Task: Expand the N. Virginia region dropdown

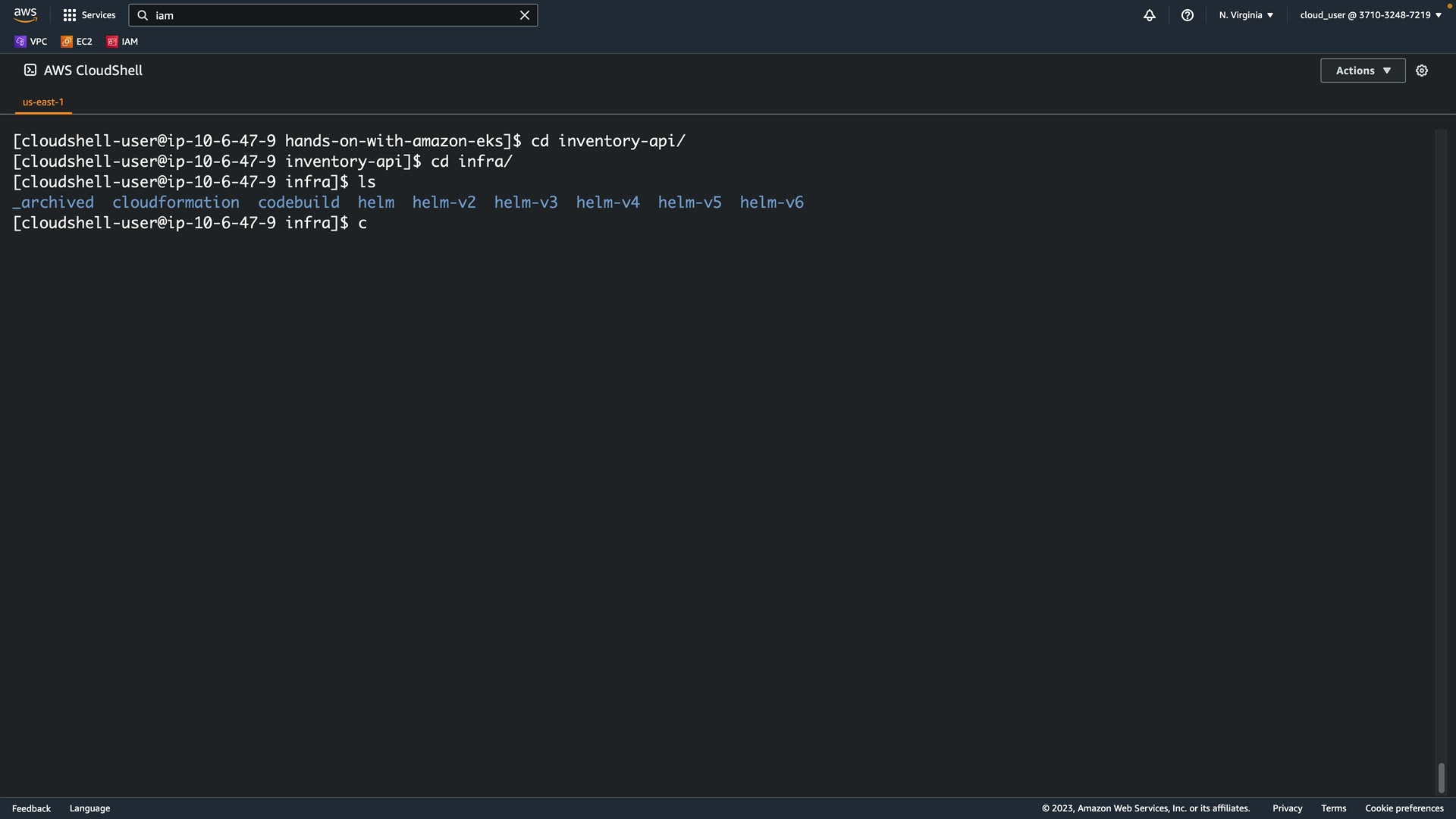Action: click(1246, 15)
